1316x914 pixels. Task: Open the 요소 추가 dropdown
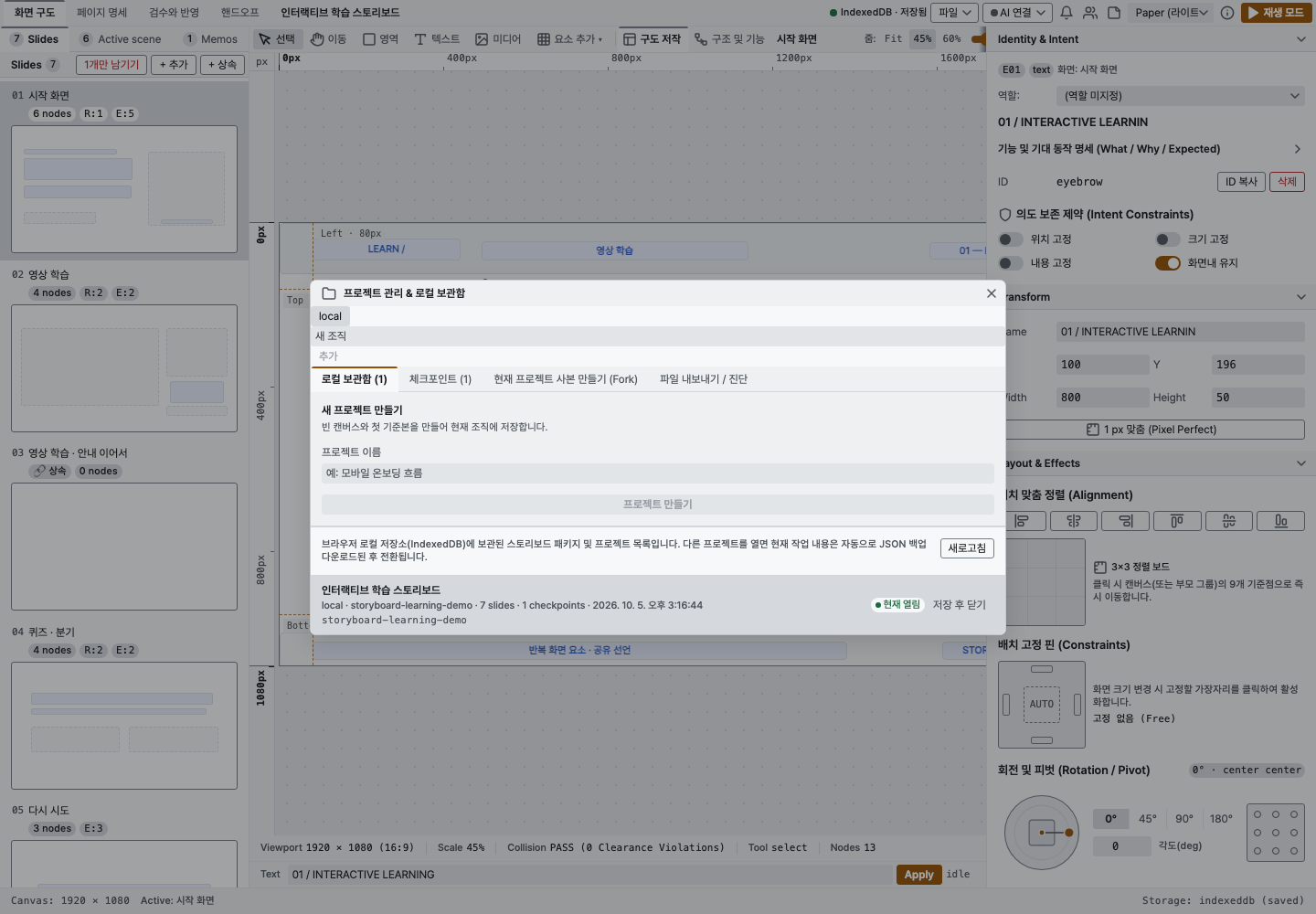[569, 39]
